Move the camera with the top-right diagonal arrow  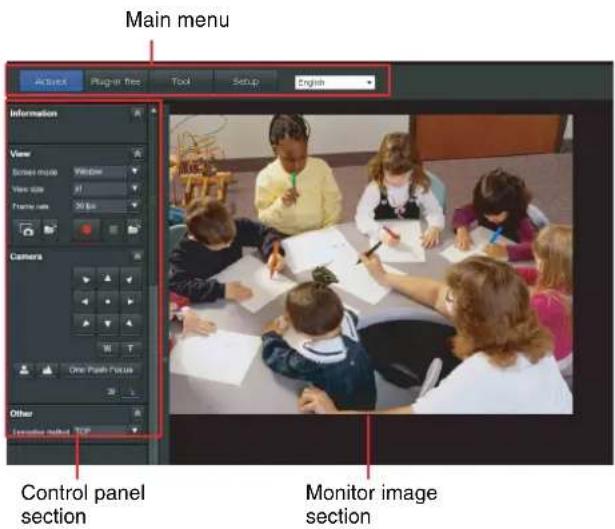click(x=130, y=279)
